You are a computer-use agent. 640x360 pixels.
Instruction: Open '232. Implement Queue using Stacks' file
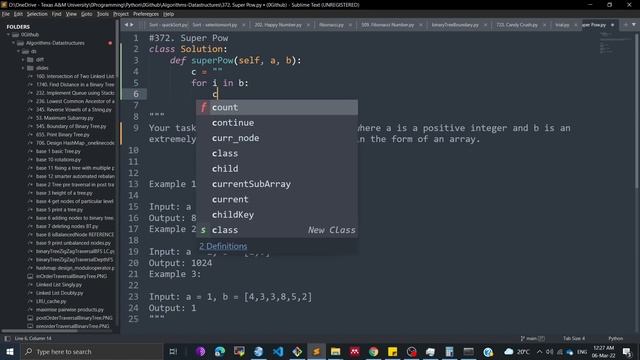click(75, 93)
